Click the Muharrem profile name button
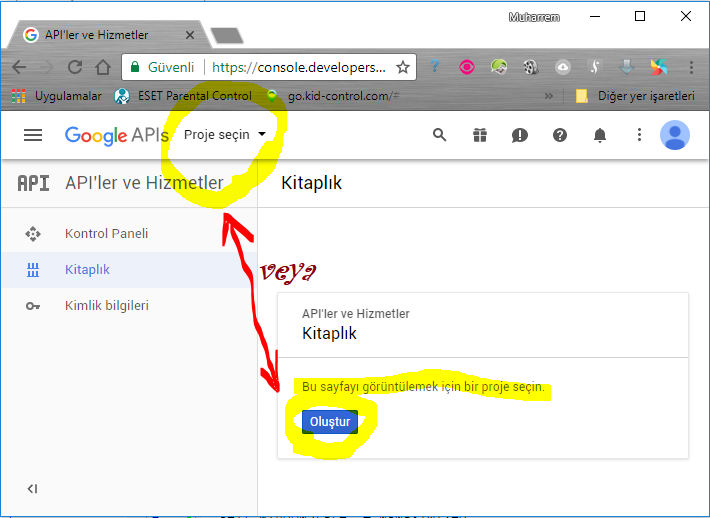This screenshot has height=518, width=710. tap(534, 17)
